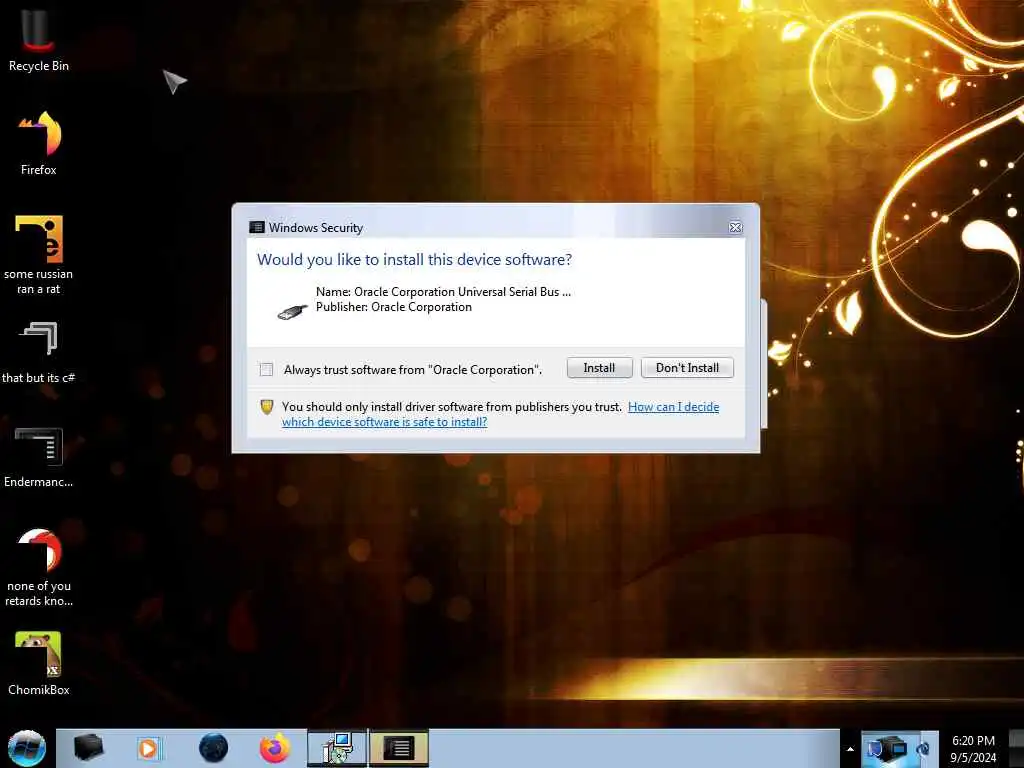1024x768 pixels.
Task: Select the 'some russian ran a rat' icon
Action: coord(39,255)
